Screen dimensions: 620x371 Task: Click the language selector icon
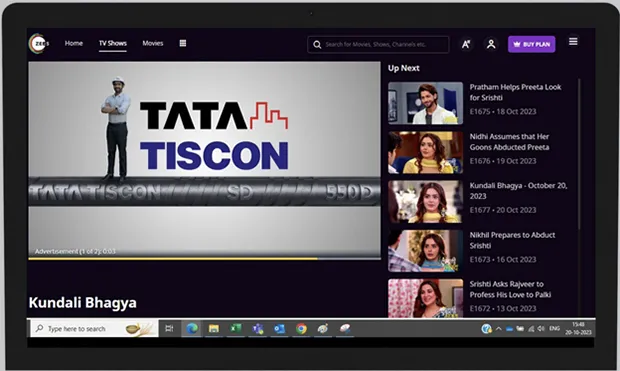tap(466, 44)
